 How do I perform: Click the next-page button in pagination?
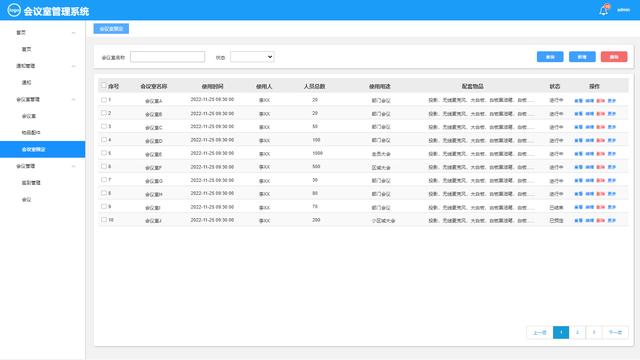[615, 332]
